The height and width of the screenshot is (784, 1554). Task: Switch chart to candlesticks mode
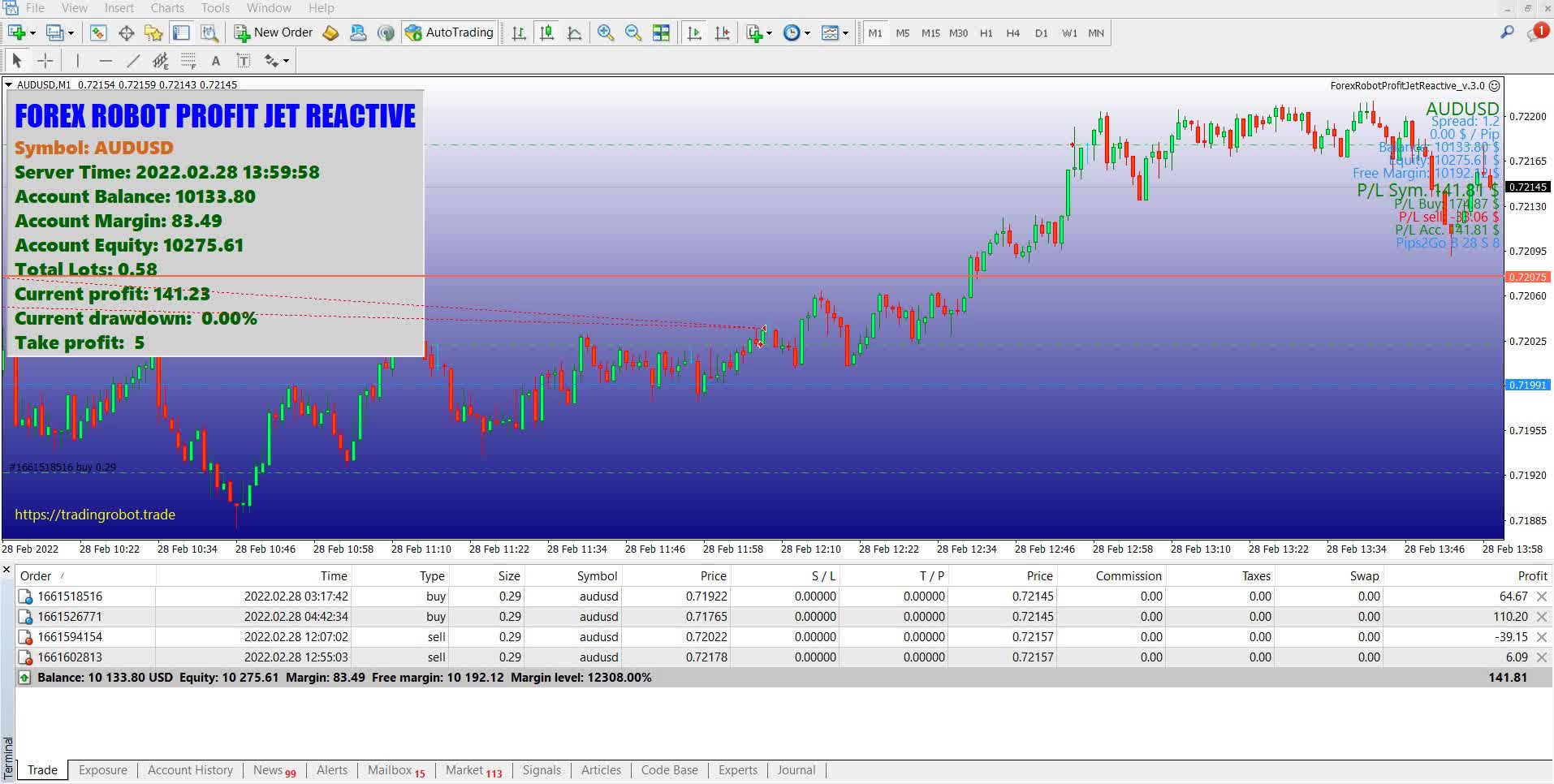[546, 33]
